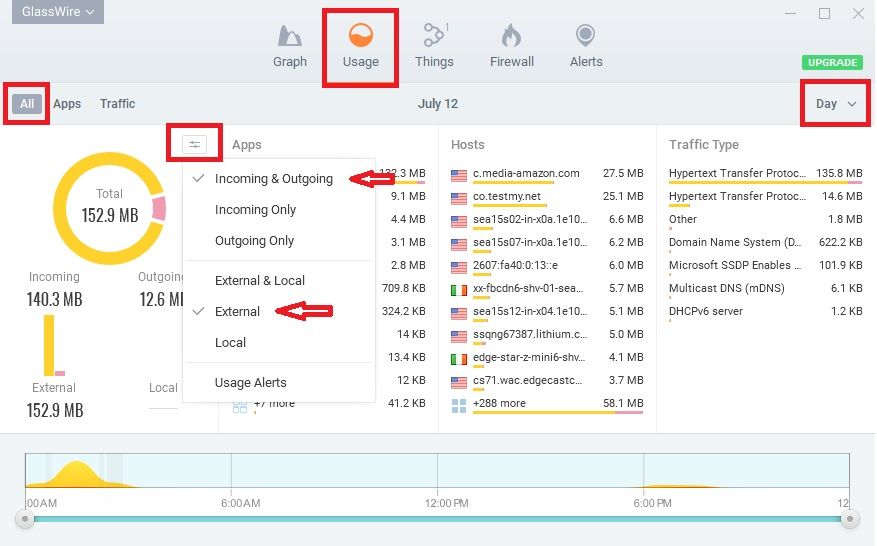Image resolution: width=877 pixels, height=546 pixels.
Task: Open the Things network devices icon
Action: [x=434, y=37]
